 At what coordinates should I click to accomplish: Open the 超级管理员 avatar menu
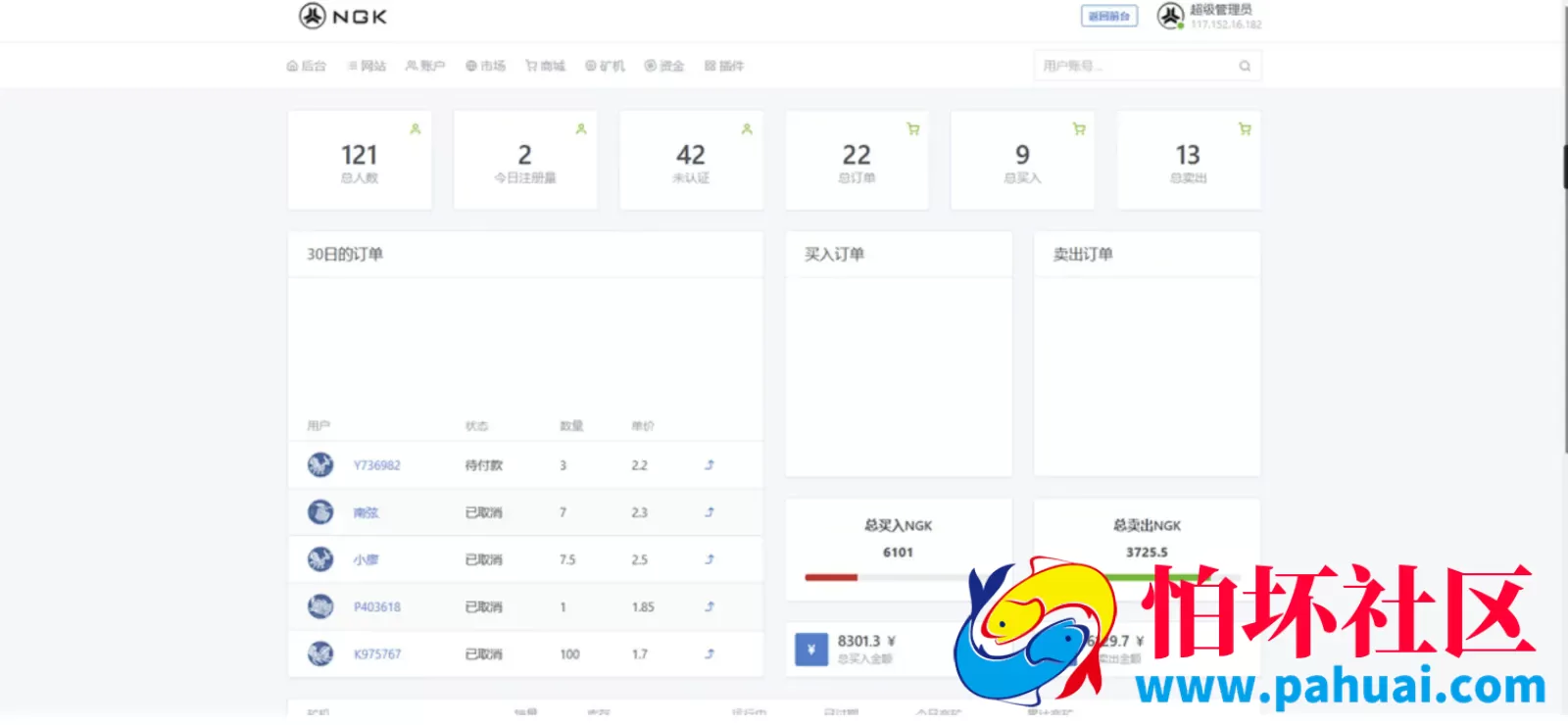[1170, 16]
